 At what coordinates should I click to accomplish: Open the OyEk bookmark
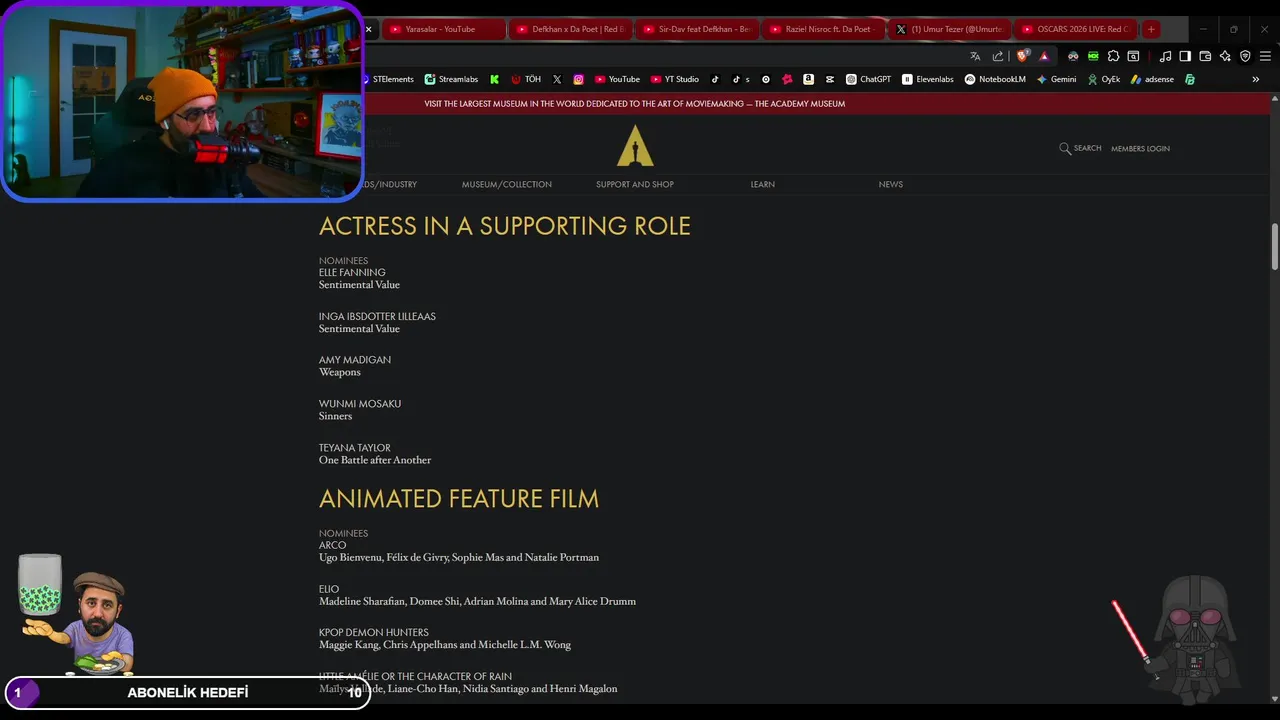[1103, 79]
